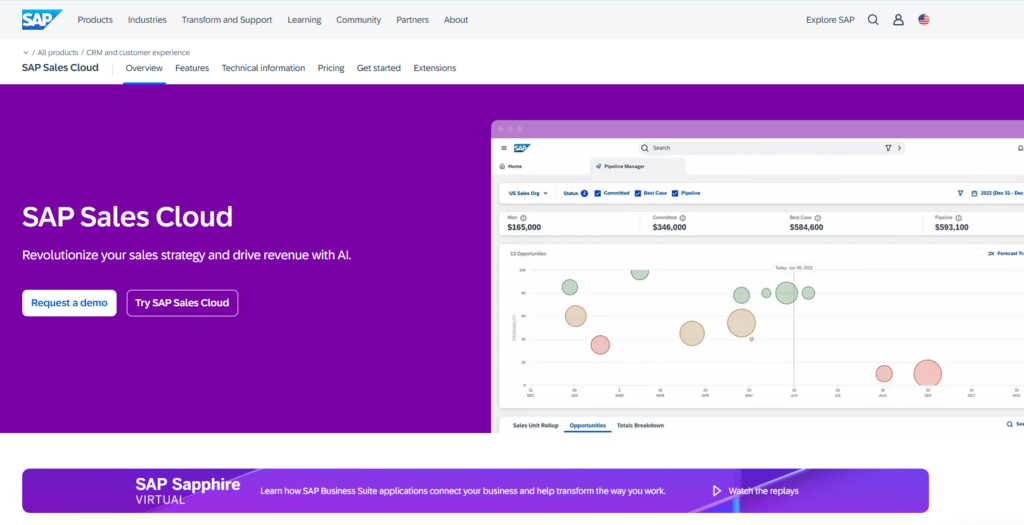This screenshot has width=1024, height=525.
Task: Click the right chevron in the dashboard search bar
Action: pos(899,148)
